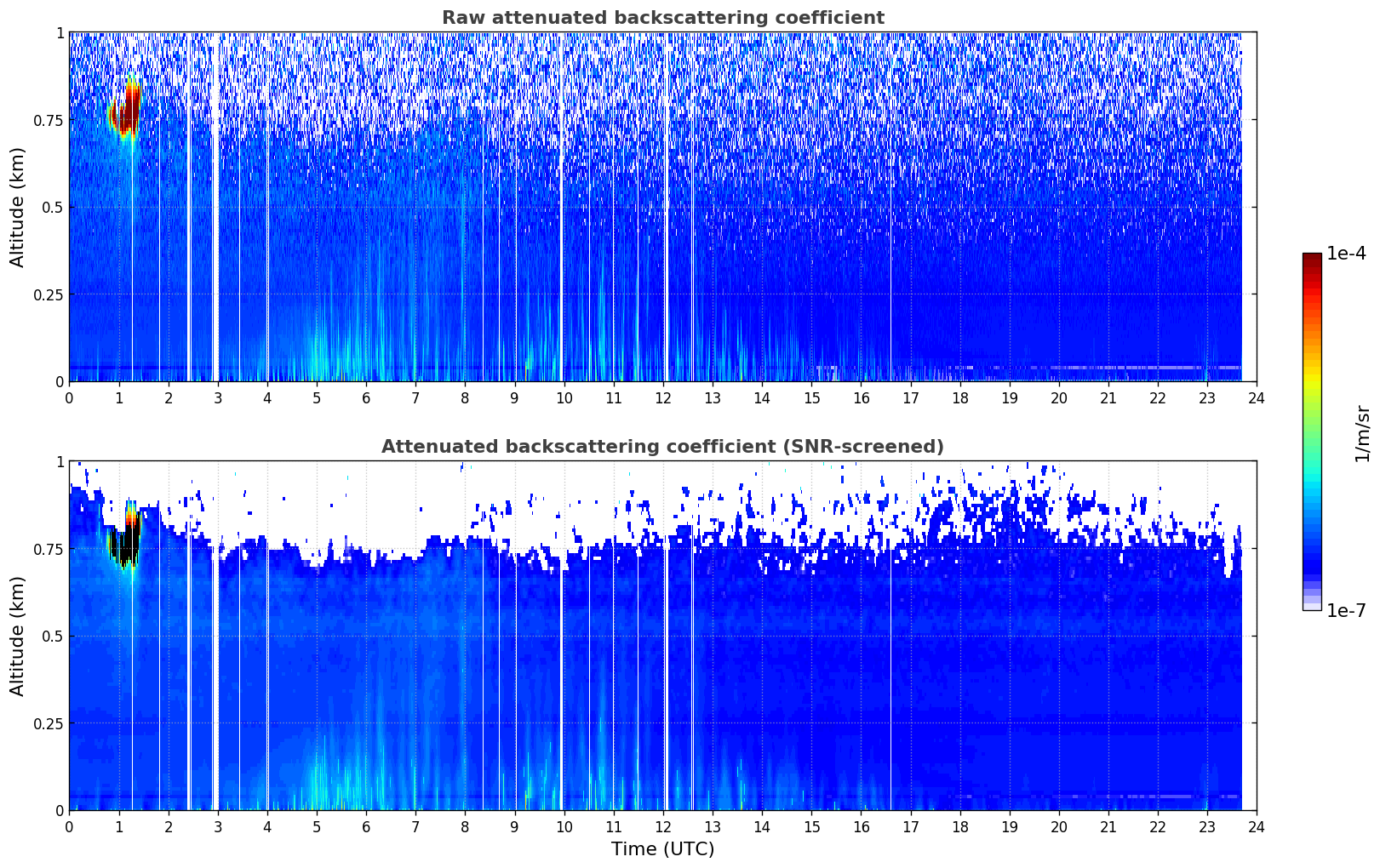Click the "1/m/sr" colorbar unit label
Viewport: 1380px width, 868px height.
click(1362, 433)
